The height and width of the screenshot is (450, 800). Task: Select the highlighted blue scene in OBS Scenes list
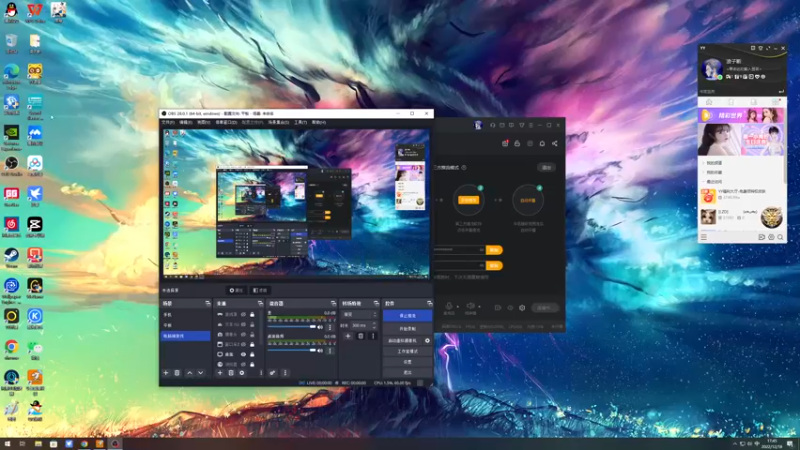point(185,336)
